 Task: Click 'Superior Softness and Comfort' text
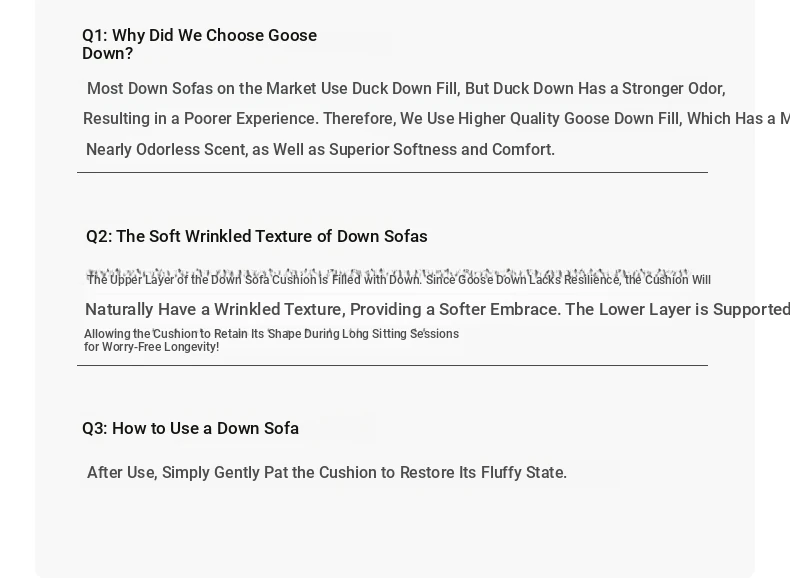point(442,150)
